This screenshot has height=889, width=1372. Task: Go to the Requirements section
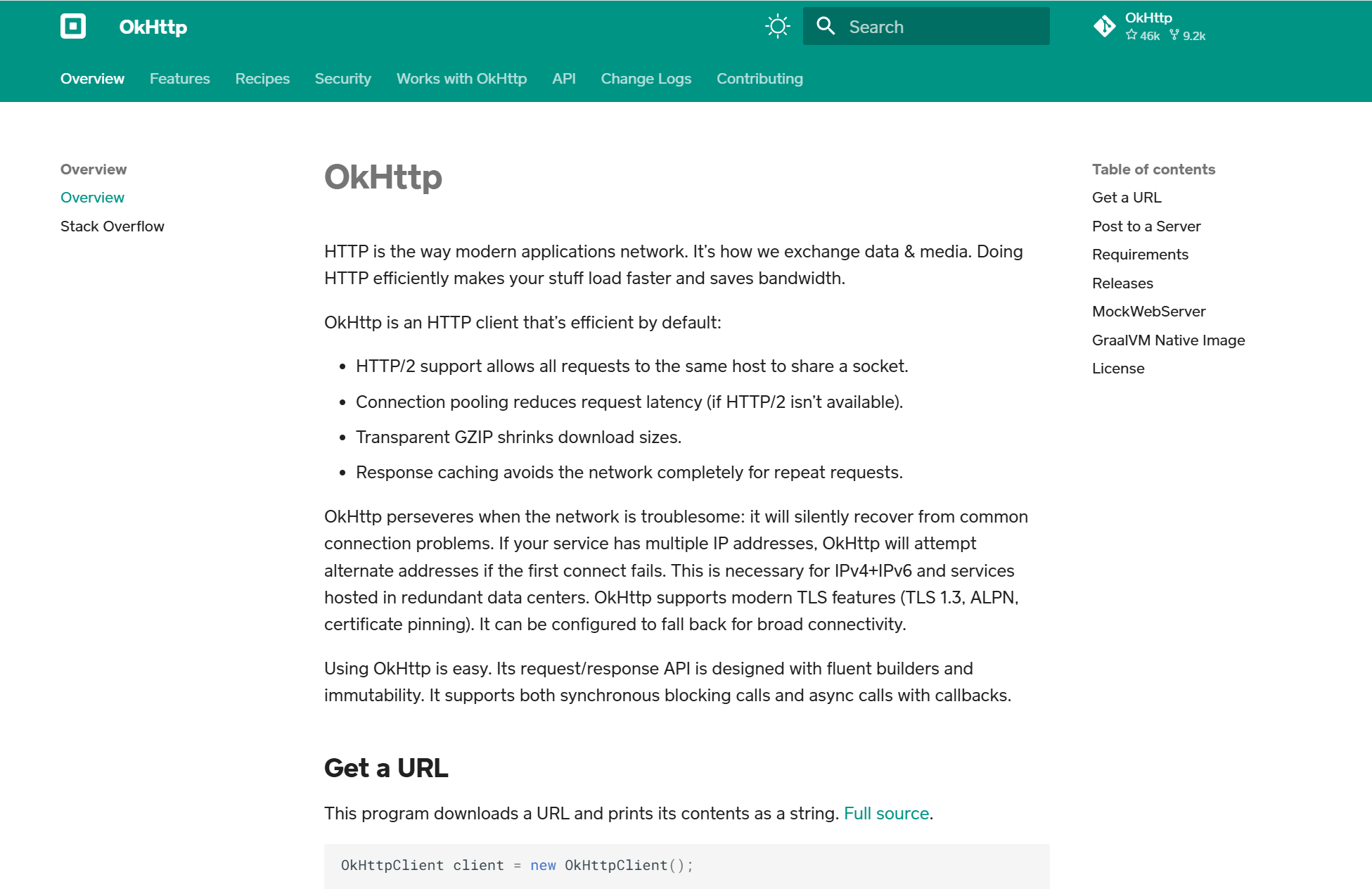(1140, 255)
